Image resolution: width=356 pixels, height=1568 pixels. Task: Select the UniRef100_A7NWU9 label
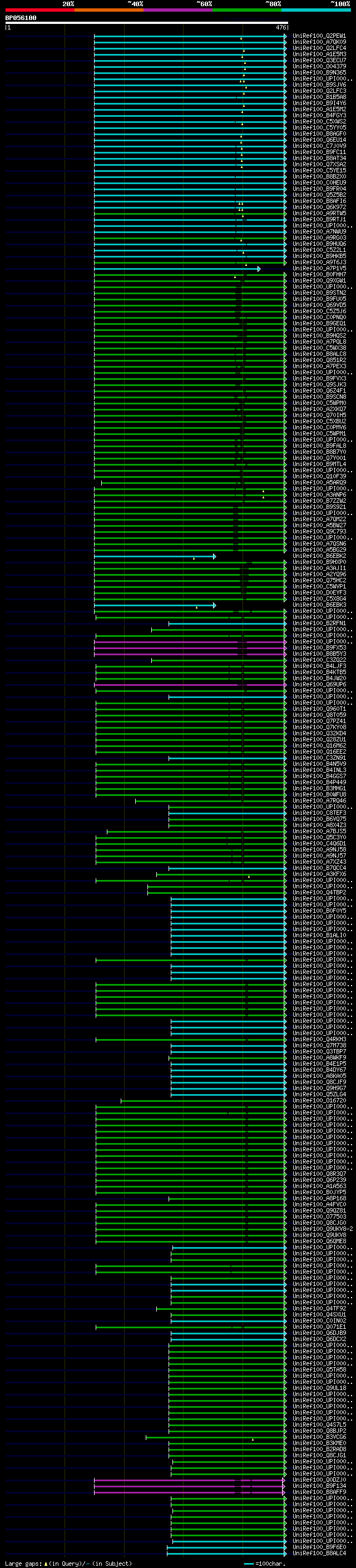coord(319,231)
